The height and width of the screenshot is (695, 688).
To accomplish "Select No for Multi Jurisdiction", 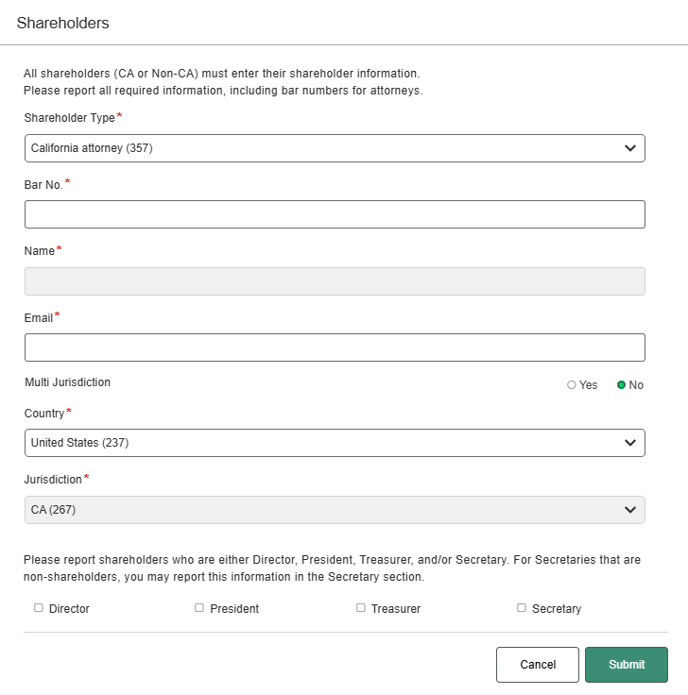I will coord(621,385).
